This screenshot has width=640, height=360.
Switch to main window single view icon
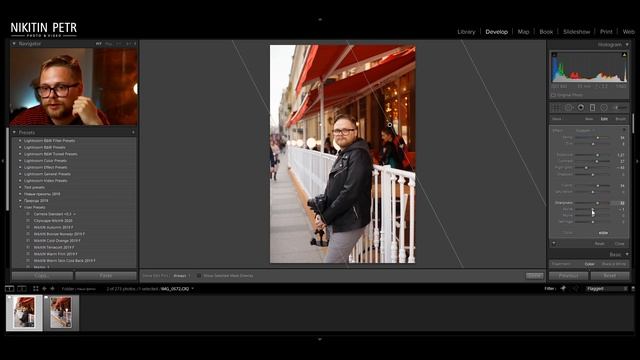[x=9, y=289]
